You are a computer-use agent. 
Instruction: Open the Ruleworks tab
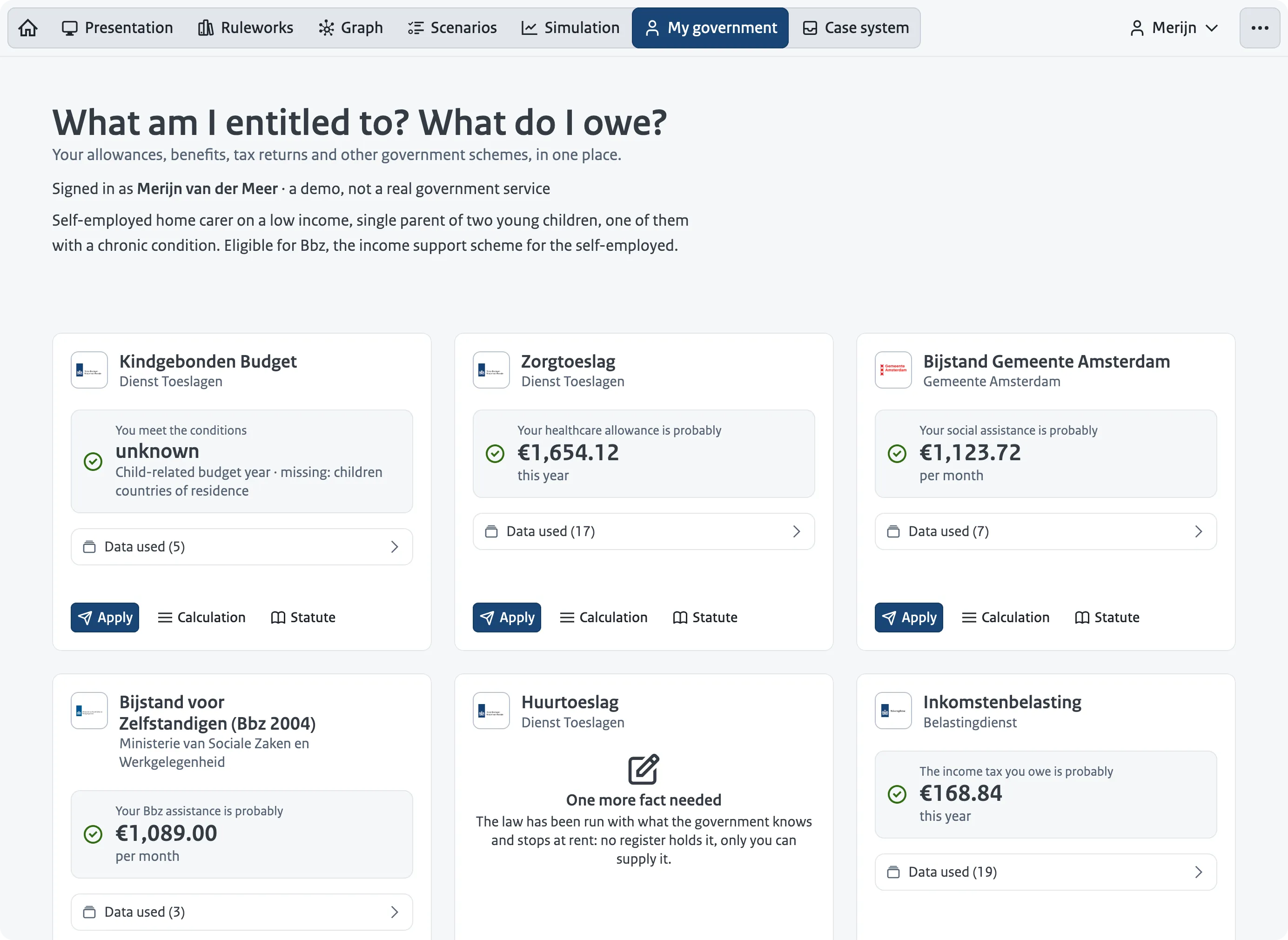[246, 28]
